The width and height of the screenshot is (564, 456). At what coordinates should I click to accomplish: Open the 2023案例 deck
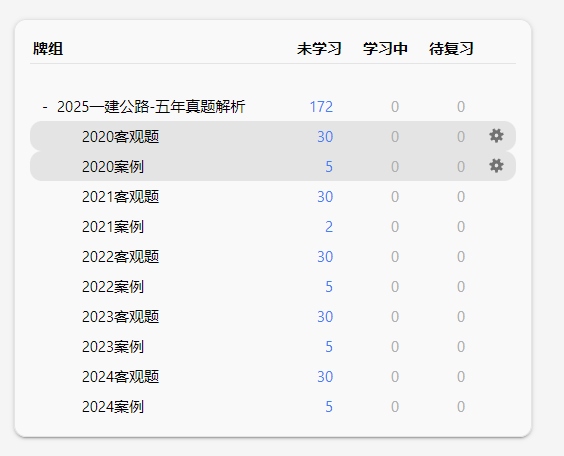point(113,347)
